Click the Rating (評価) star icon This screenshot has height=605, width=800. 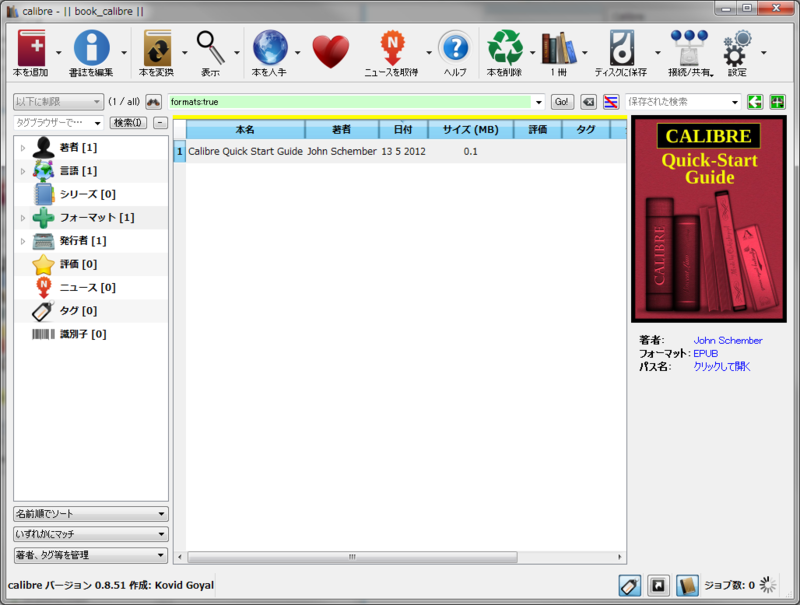click(x=43, y=264)
